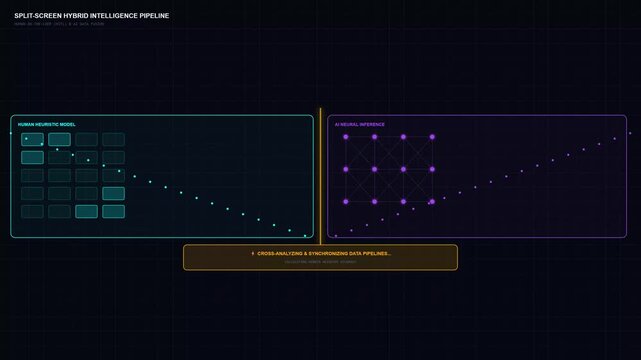Click 'CROSS-ANALYZING & SYNCHRONIZING DATA PIPELINES...' status text
The height and width of the screenshot is (360, 641).
pyautogui.click(x=324, y=253)
